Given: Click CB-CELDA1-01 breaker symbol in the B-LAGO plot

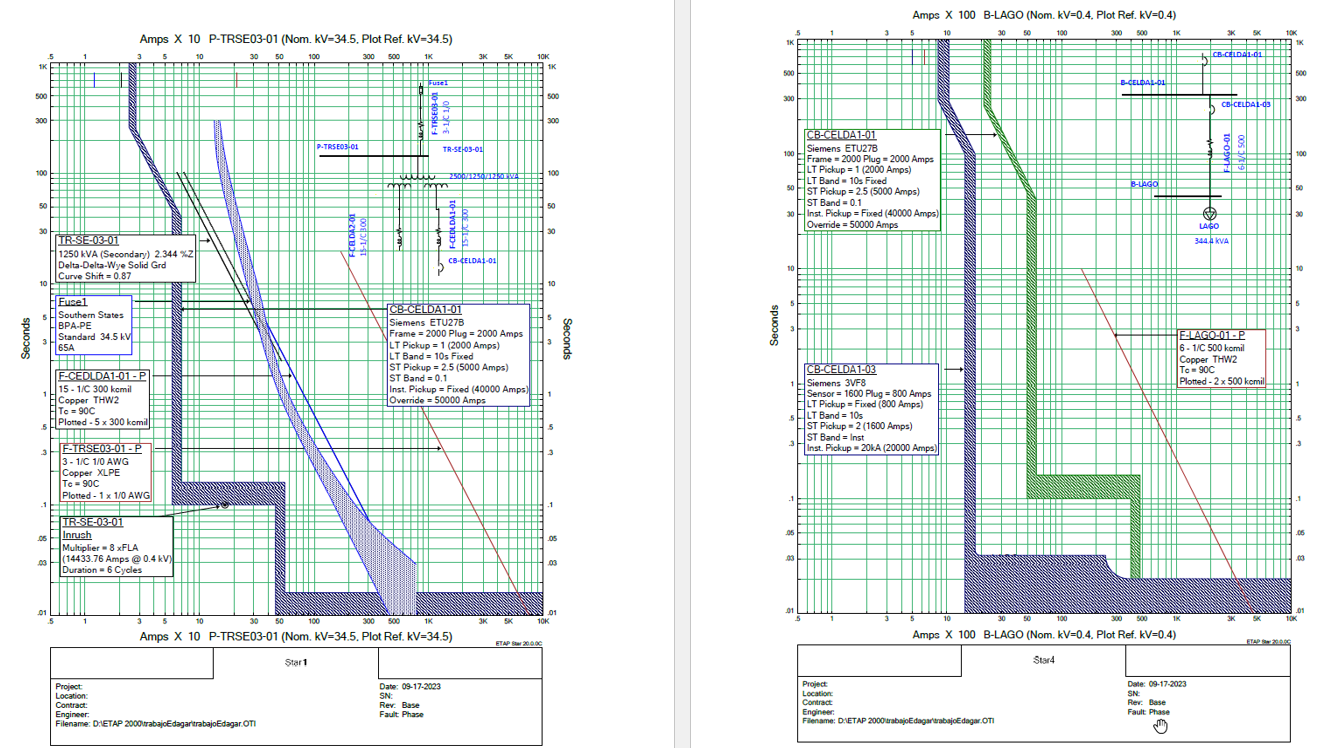Looking at the screenshot, I should pyautogui.click(x=1203, y=60).
